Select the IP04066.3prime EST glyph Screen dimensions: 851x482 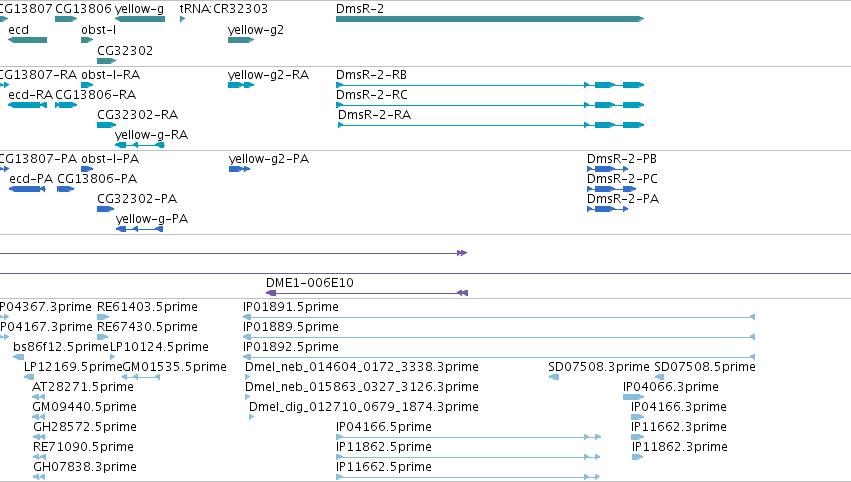tap(633, 397)
